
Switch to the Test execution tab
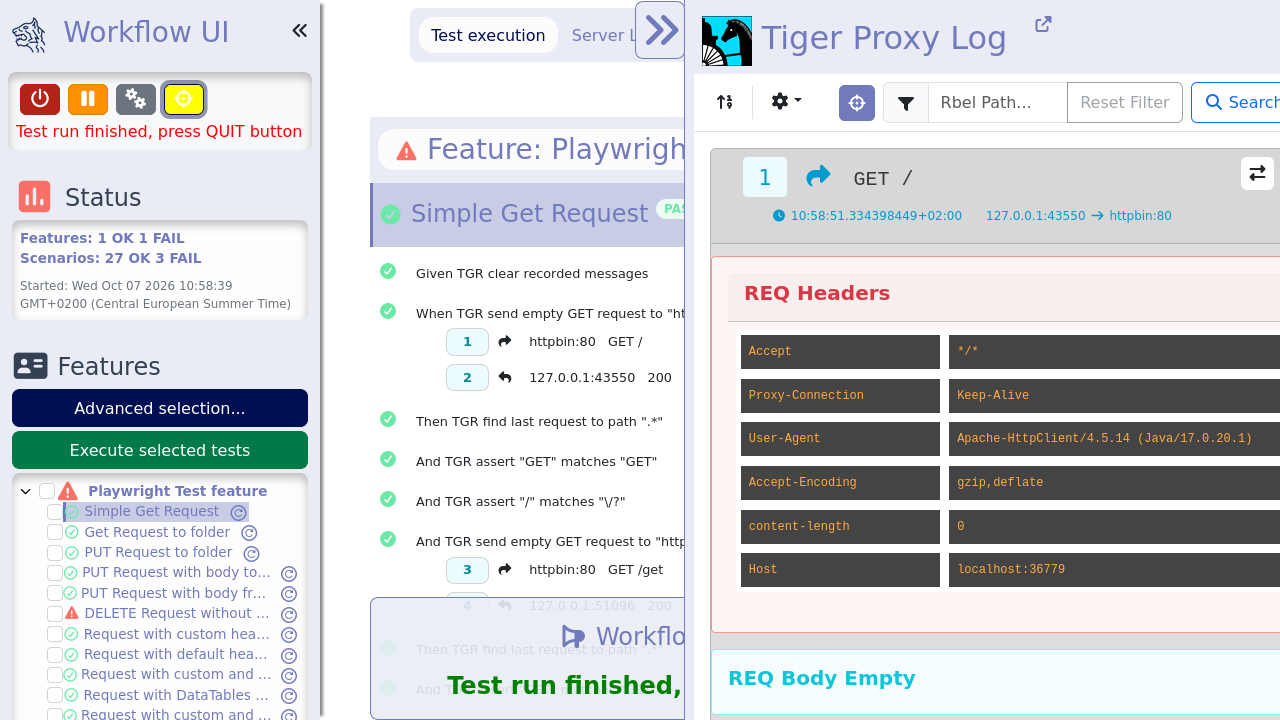[x=488, y=35]
